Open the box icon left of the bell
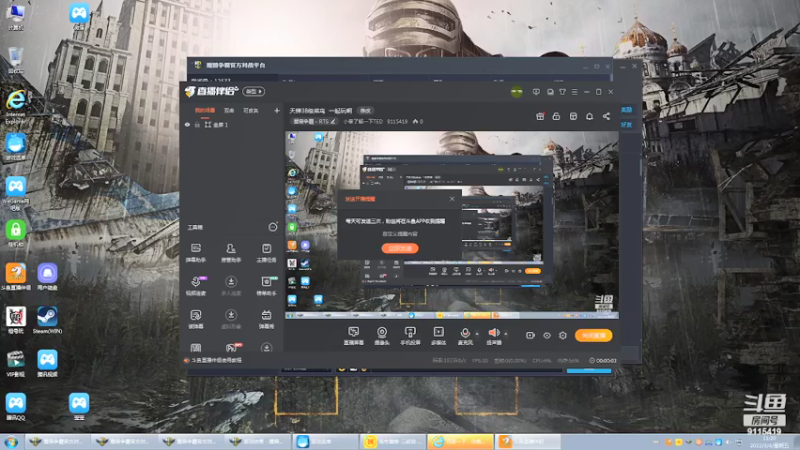 click(573, 116)
